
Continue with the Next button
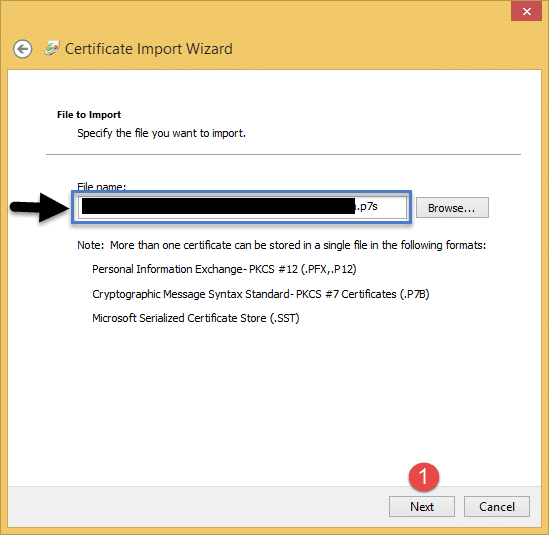click(422, 506)
